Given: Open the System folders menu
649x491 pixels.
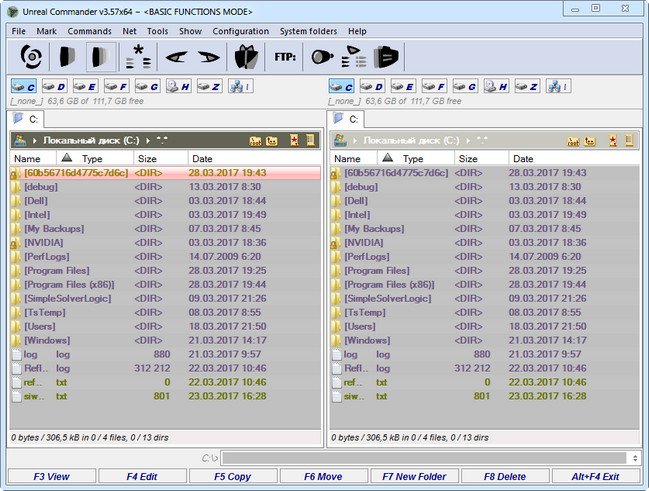Looking at the screenshot, I should pos(308,31).
